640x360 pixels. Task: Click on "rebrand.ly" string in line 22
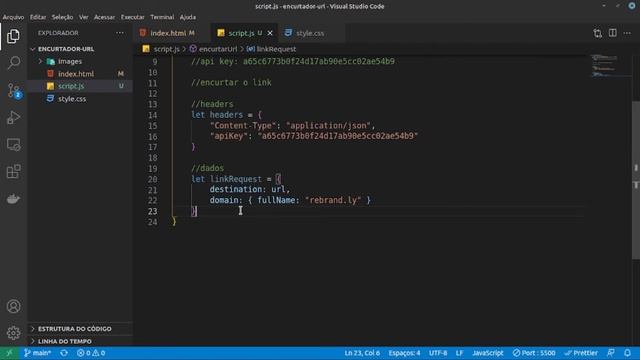pos(333,200)
